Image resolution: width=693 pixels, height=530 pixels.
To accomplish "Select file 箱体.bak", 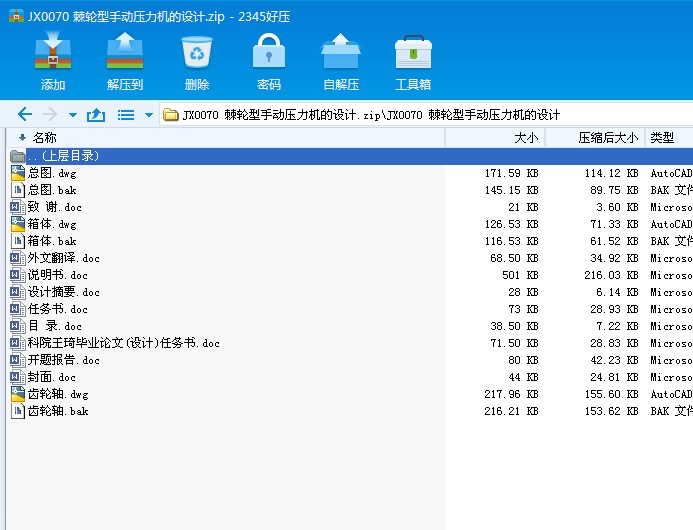I will pos(52,241).
